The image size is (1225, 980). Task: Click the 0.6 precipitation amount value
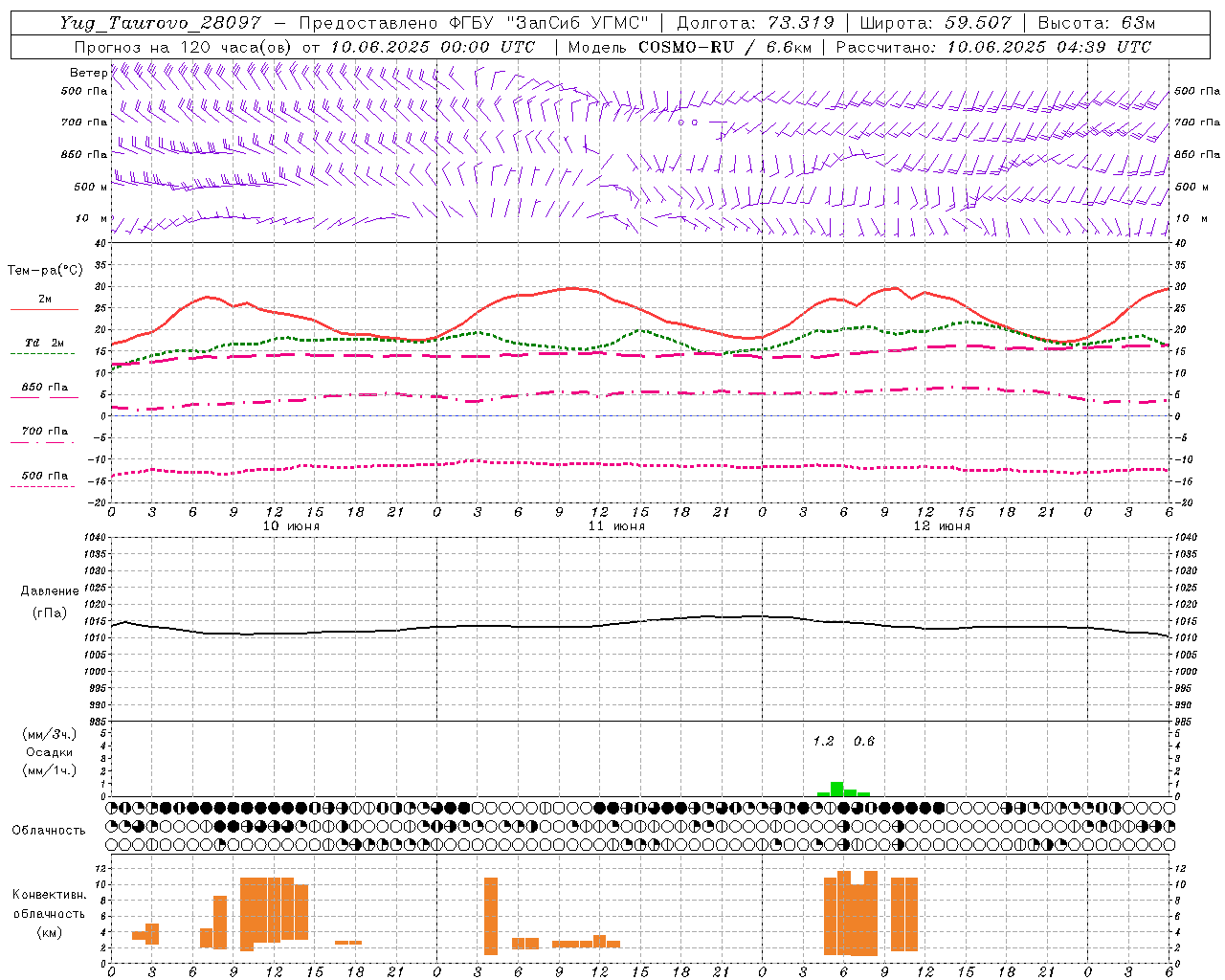[x=864, y=742]
